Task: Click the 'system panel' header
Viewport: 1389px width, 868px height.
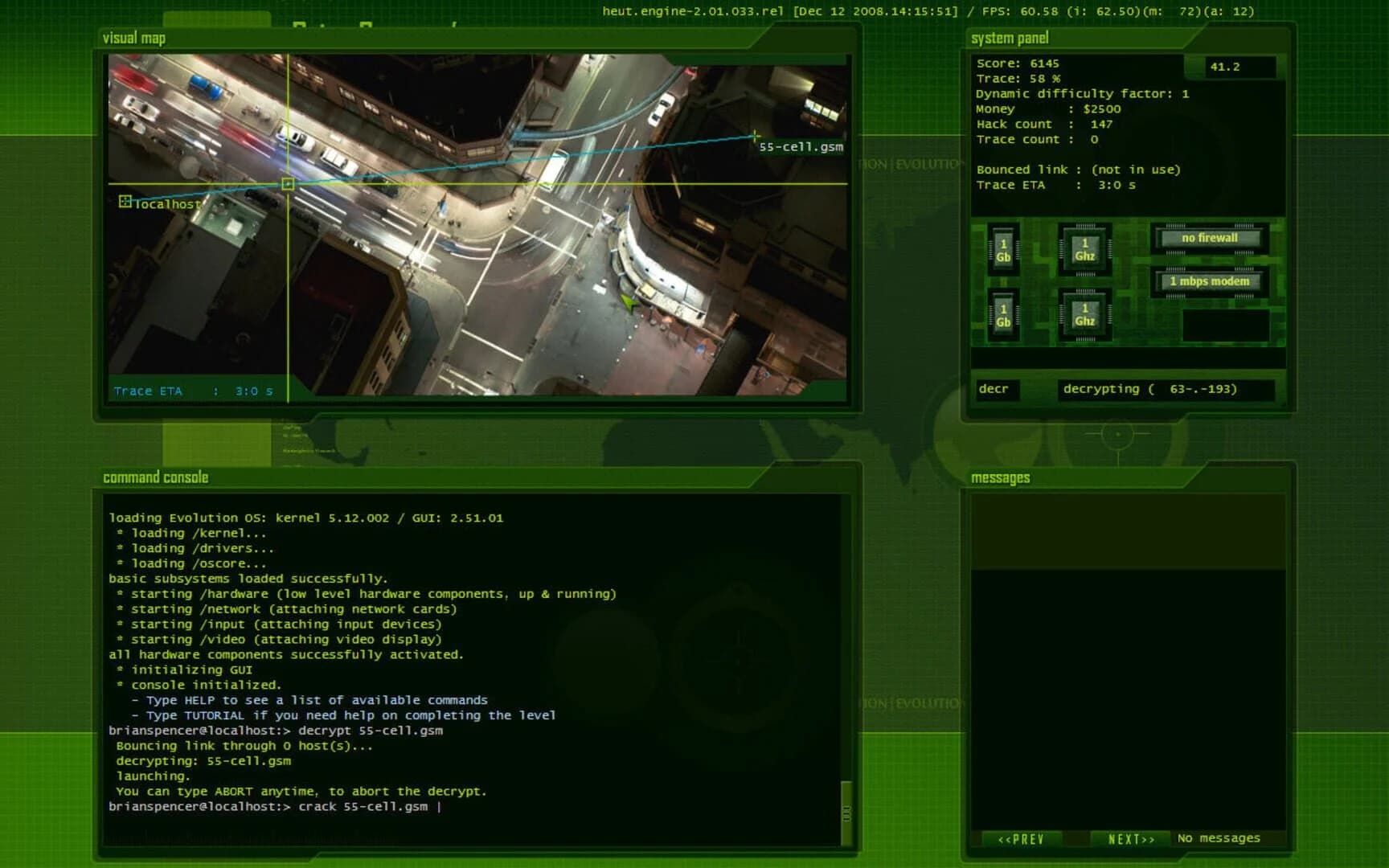Action: (1009, 38)
